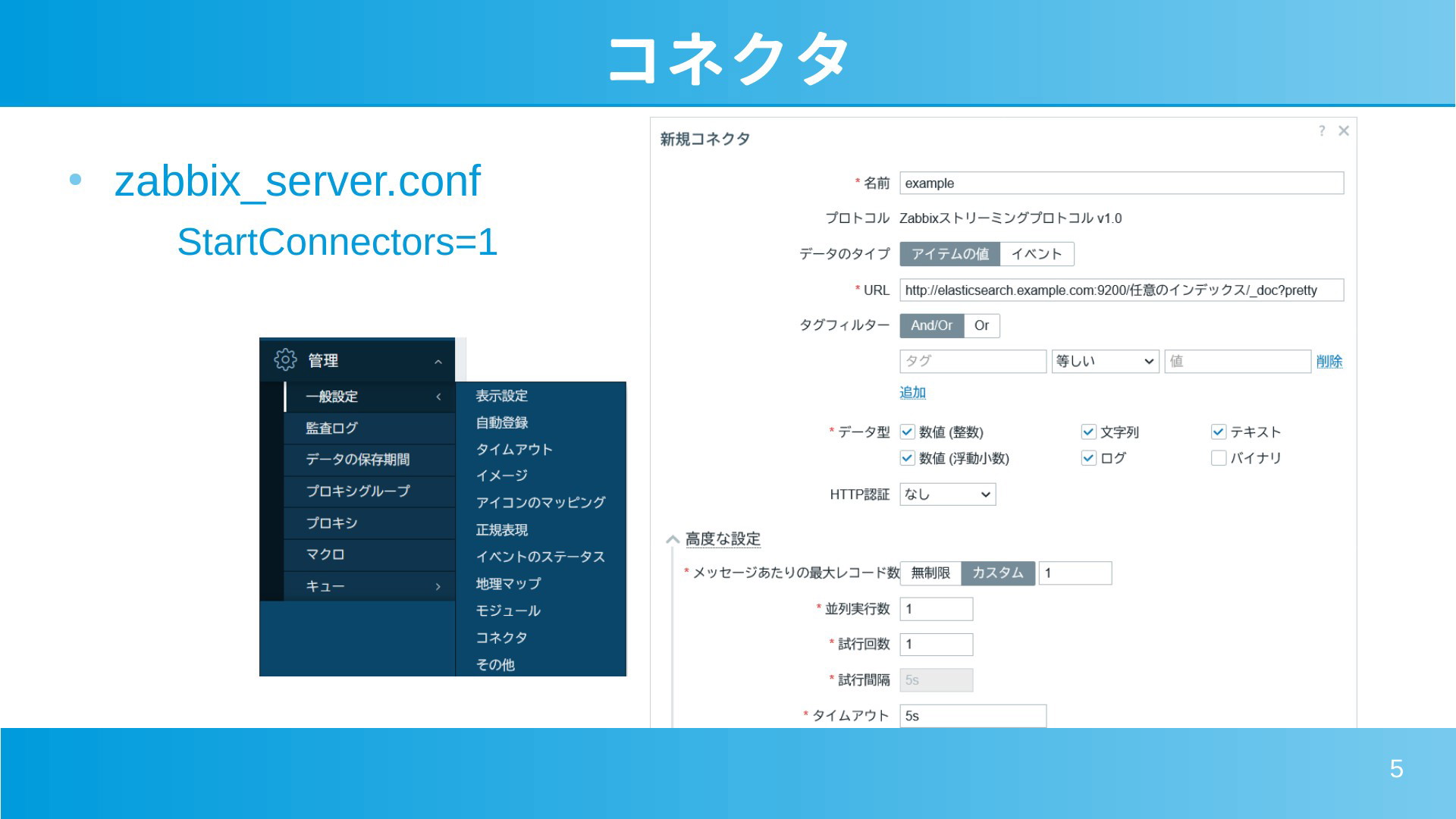Click the disabled 試行間隔 field

(937, 680)
